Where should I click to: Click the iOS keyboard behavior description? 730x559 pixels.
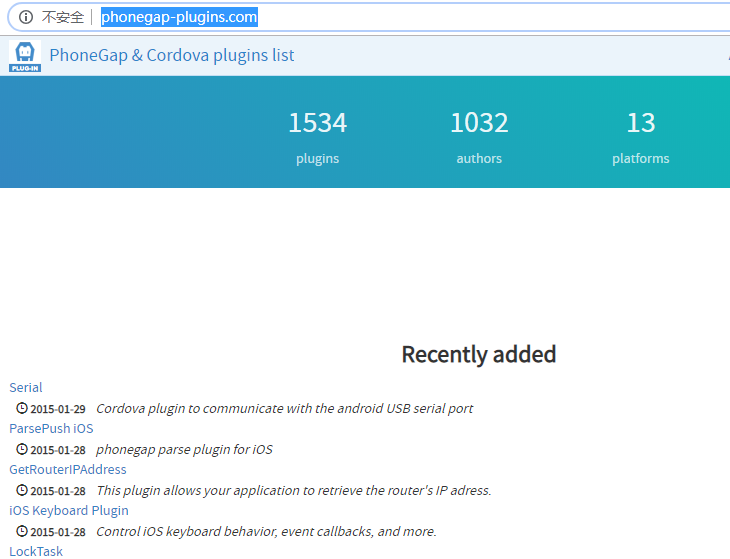coord(266,532)
